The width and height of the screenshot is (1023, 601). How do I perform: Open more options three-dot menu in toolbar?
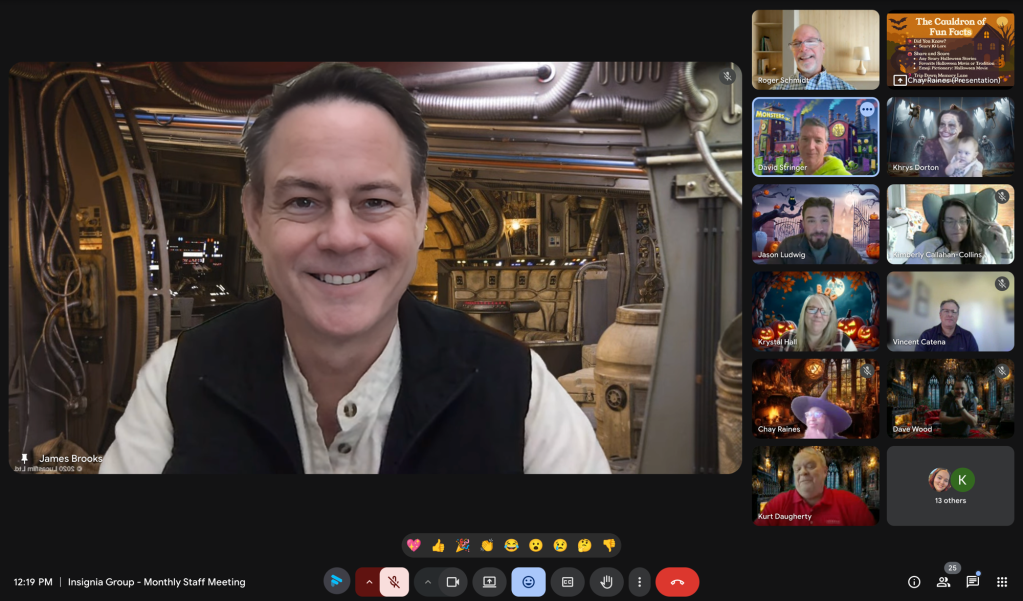639,582
